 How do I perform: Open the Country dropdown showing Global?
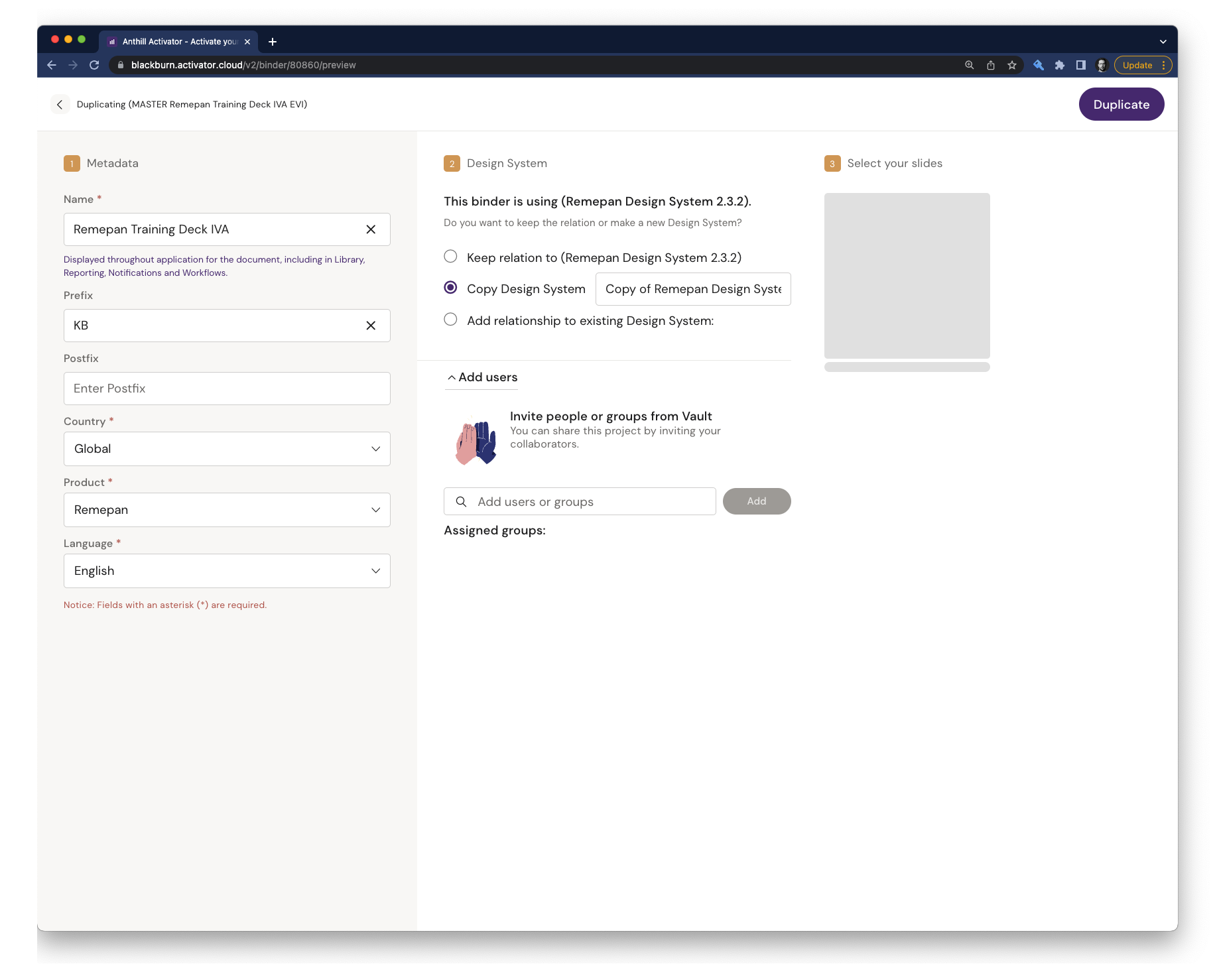[227, 449]
